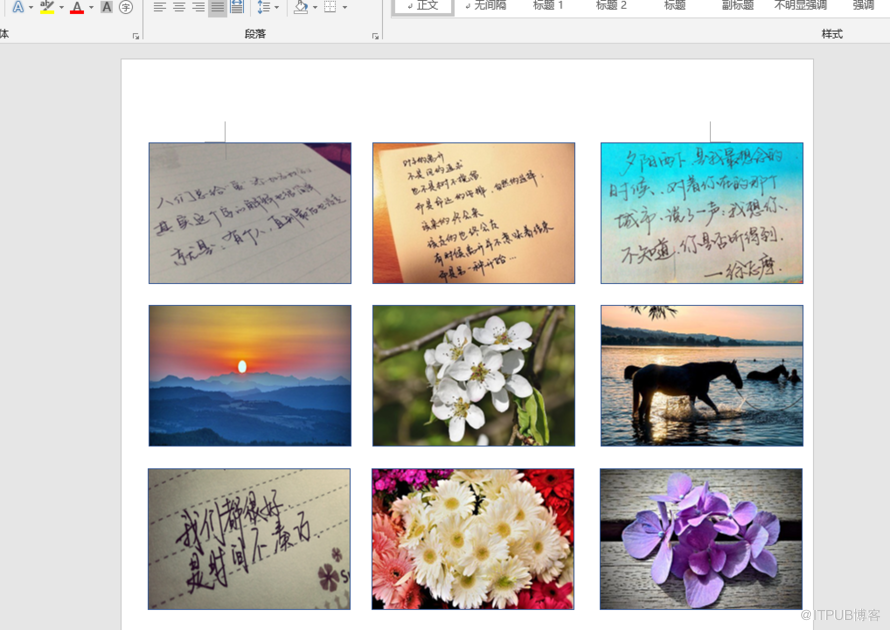Open line spacing dropdown
The width and height of the screenshot is (890, 630).
(x=266, y=7)
